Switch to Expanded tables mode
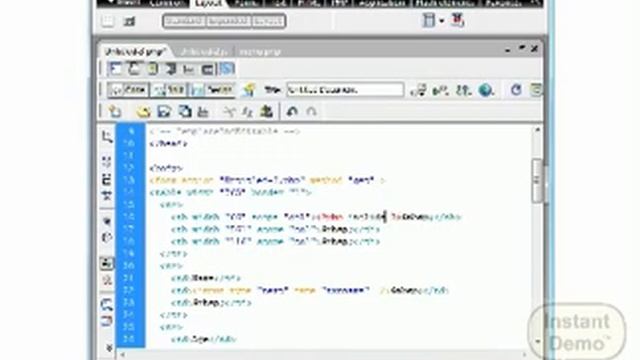The height and width of the screenshot is (360, 640). pyautogui.click(x=228, y=21)
